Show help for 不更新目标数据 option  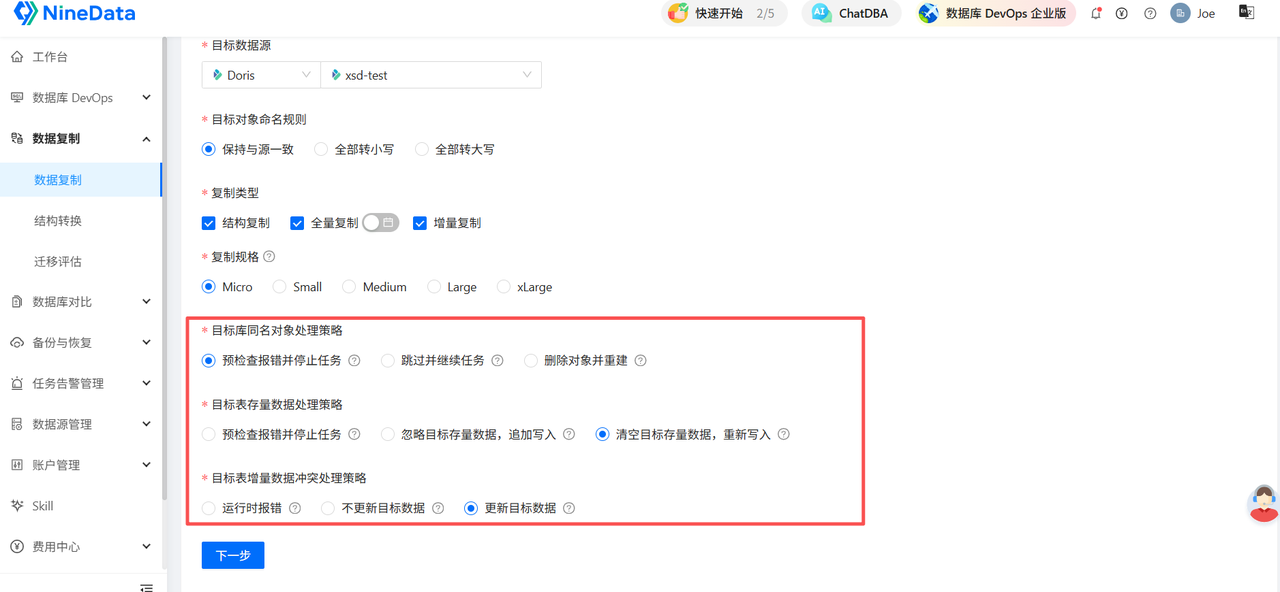tap(438, 509)
